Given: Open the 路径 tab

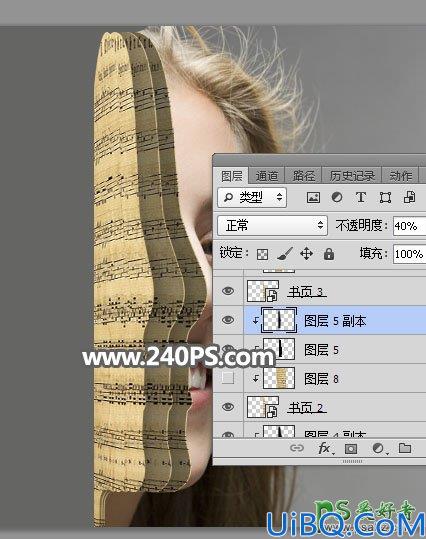Looking at the screenshot, I should click(x=304, y=176).
